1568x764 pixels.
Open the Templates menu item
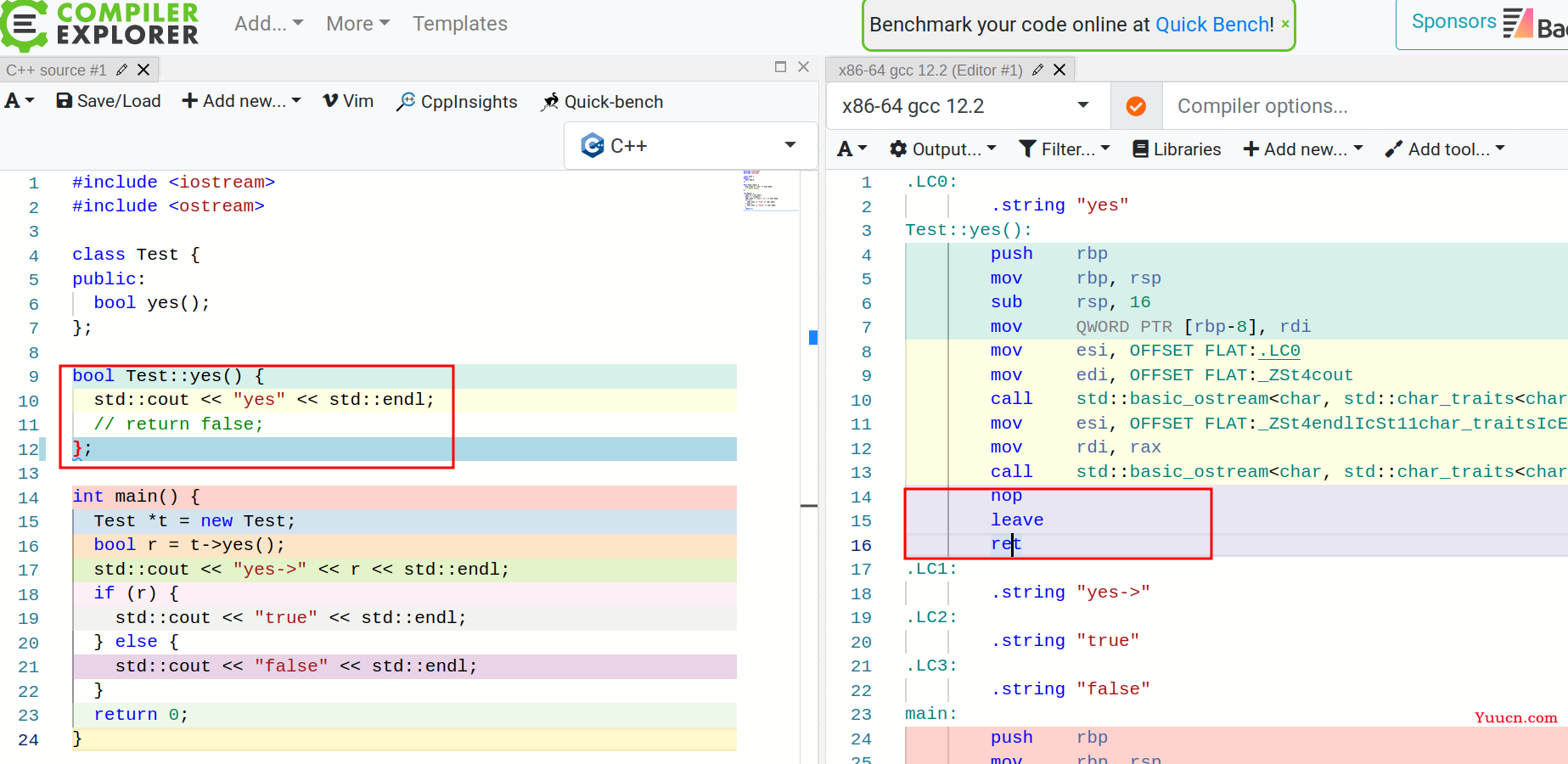coord(460,24)
